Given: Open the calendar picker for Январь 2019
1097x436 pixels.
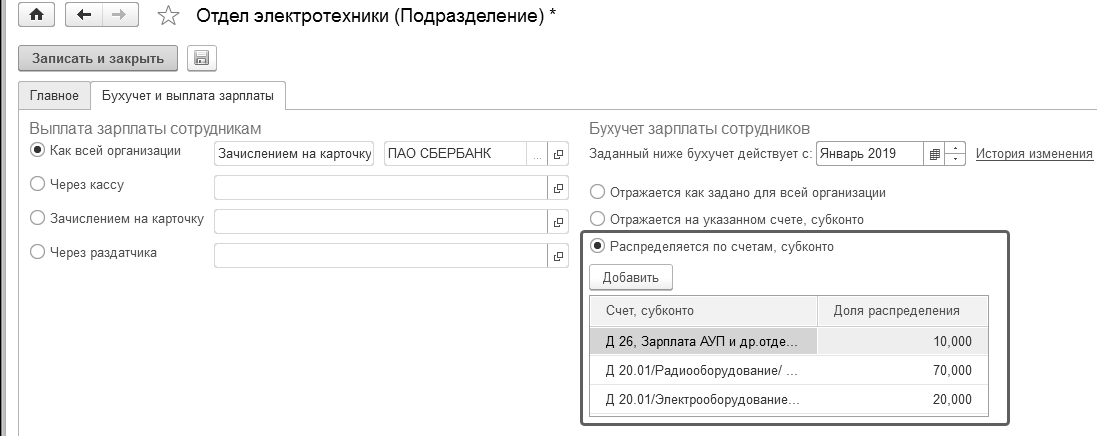Looking at the screenshot, I should coord(934,154).
